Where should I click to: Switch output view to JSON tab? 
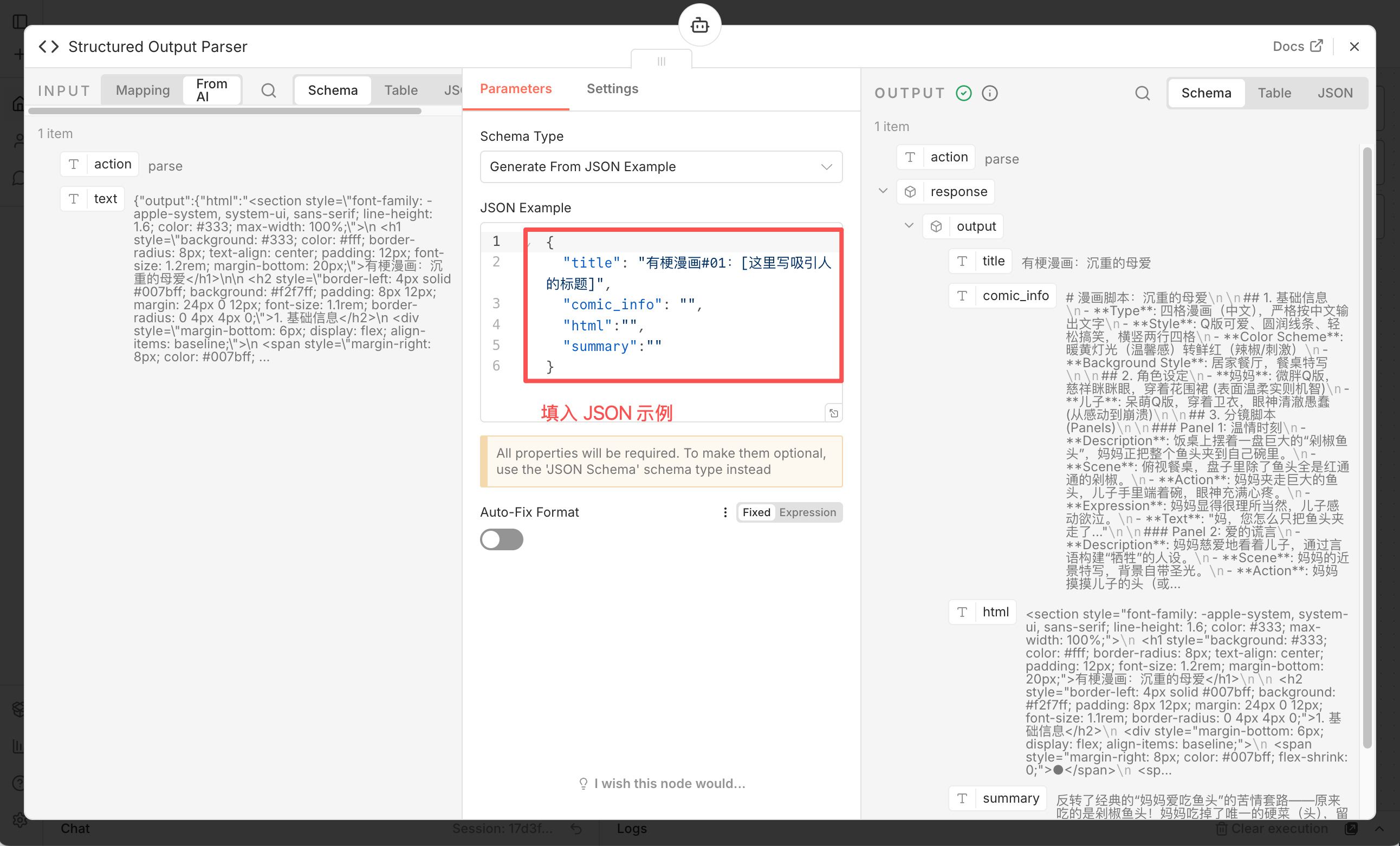click(x=1334, y=93)
